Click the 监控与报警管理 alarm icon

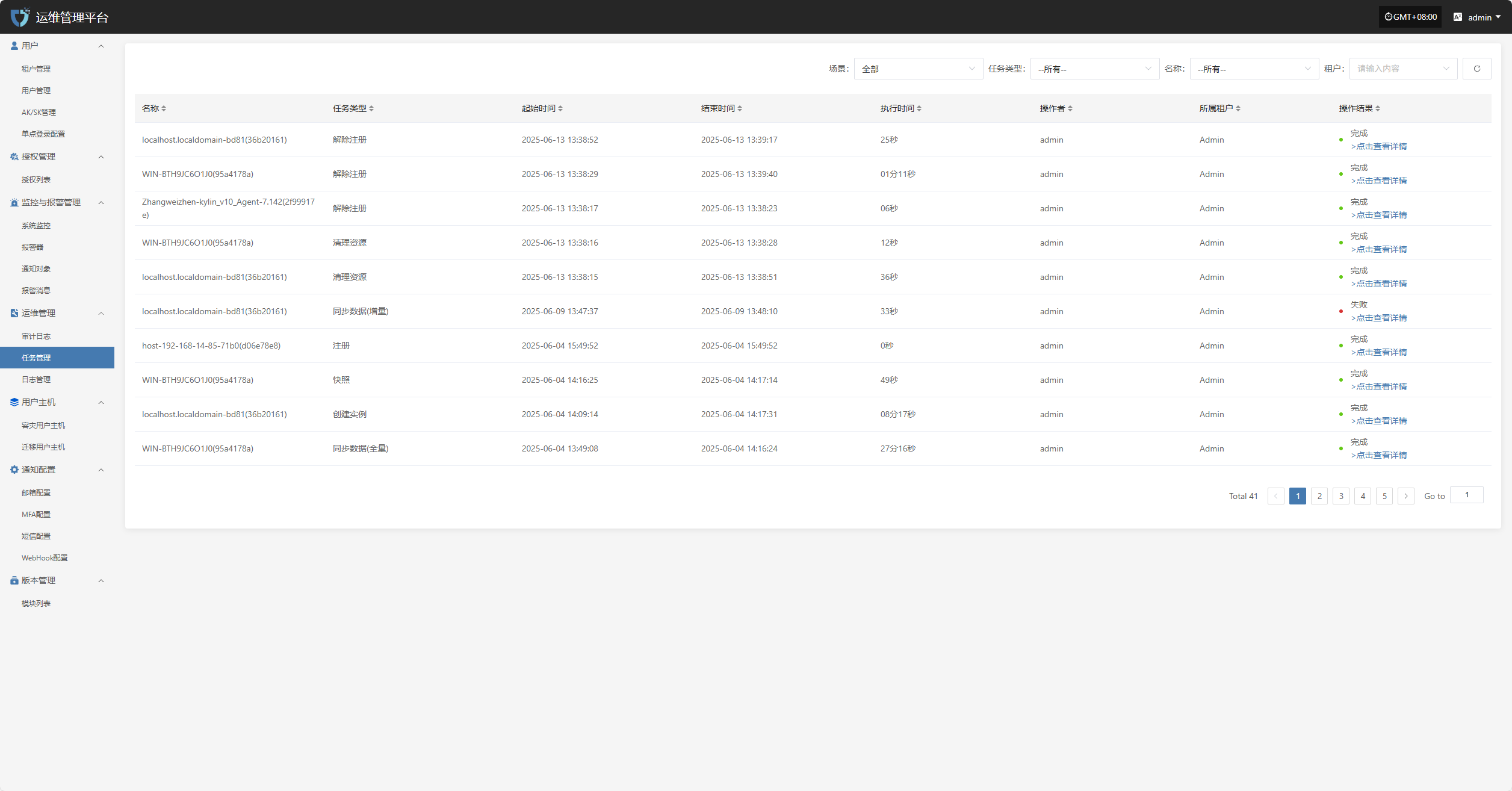[x=14, y=202]
